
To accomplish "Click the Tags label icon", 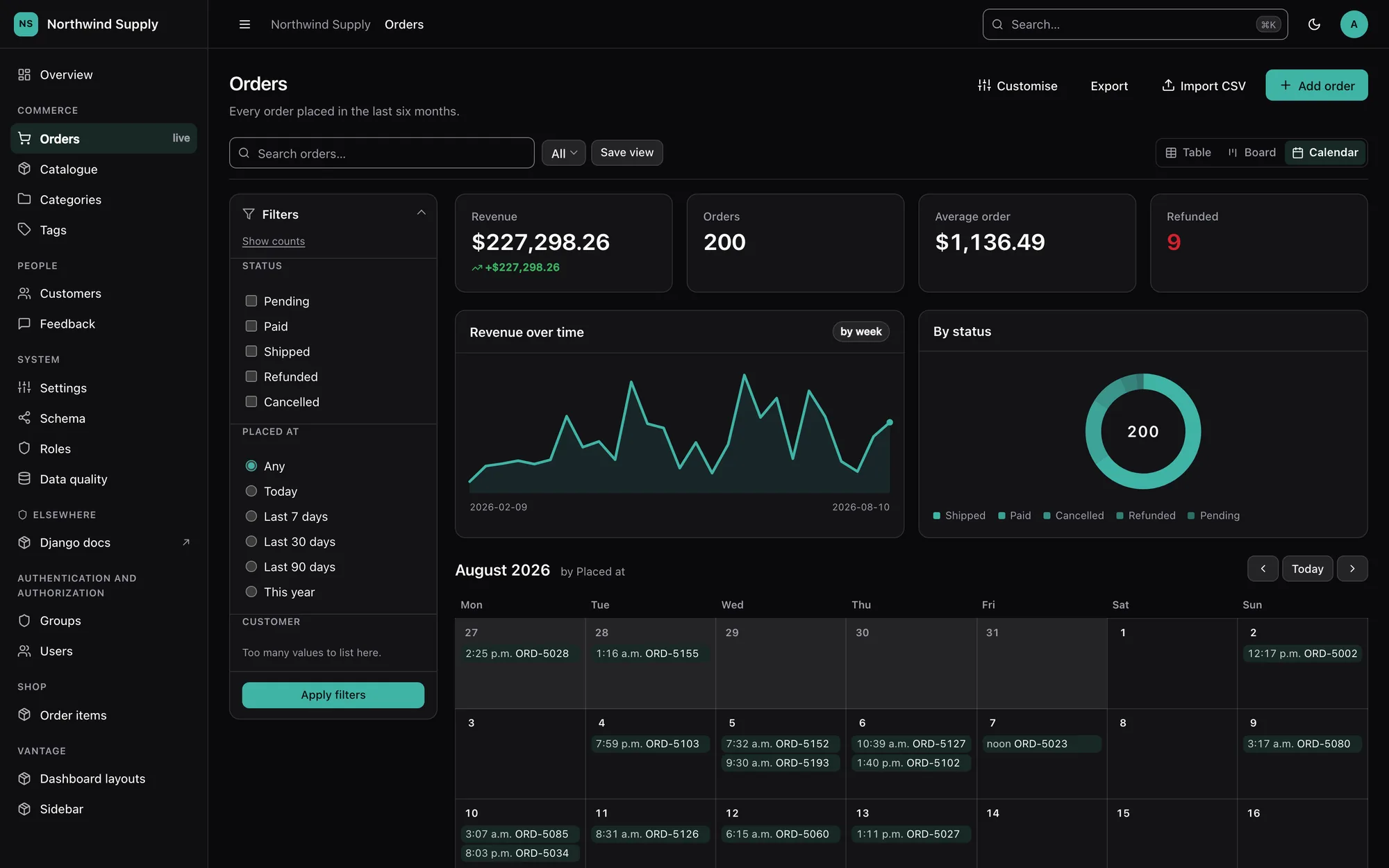I will coord(24,230).
